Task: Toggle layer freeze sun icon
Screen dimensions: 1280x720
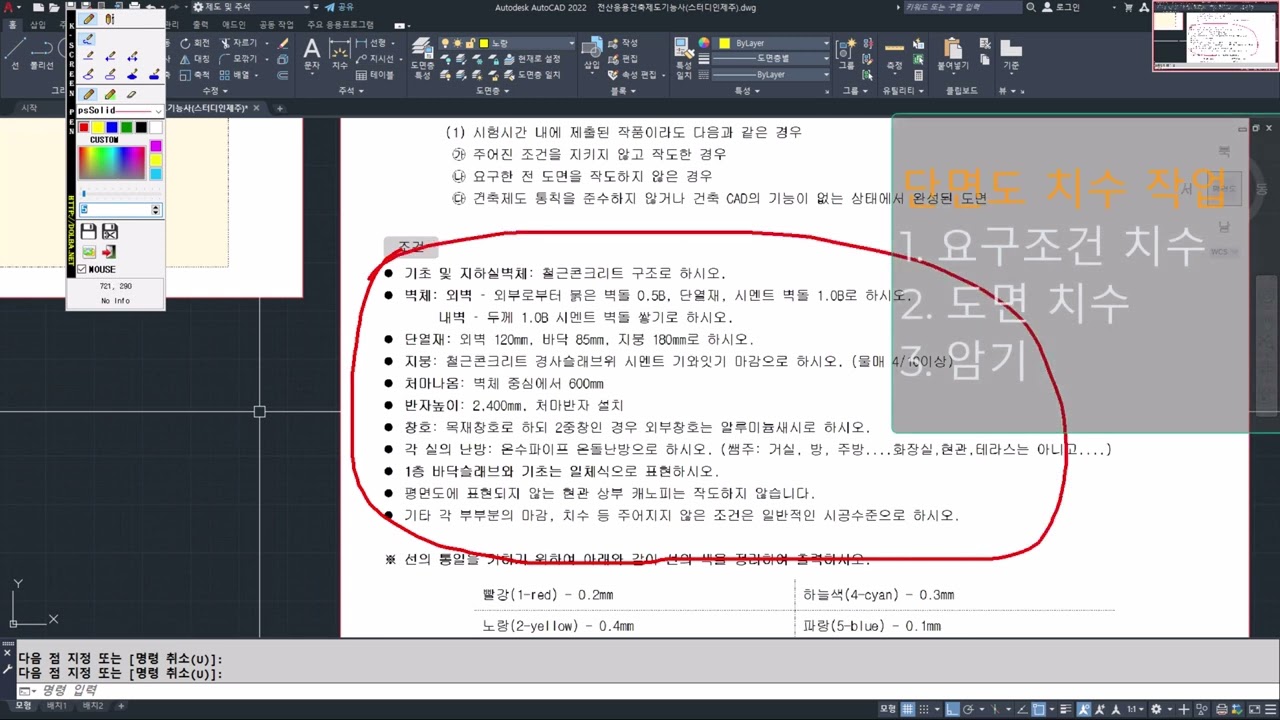Action: (457, 44)
